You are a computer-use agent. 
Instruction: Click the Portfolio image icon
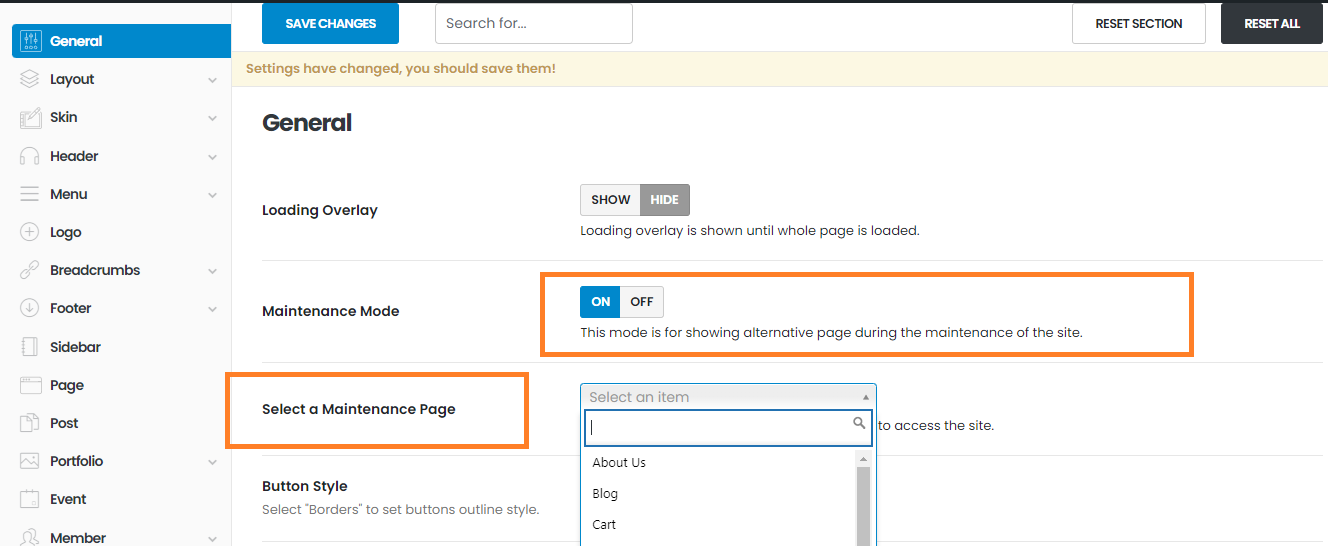(30, 461)
